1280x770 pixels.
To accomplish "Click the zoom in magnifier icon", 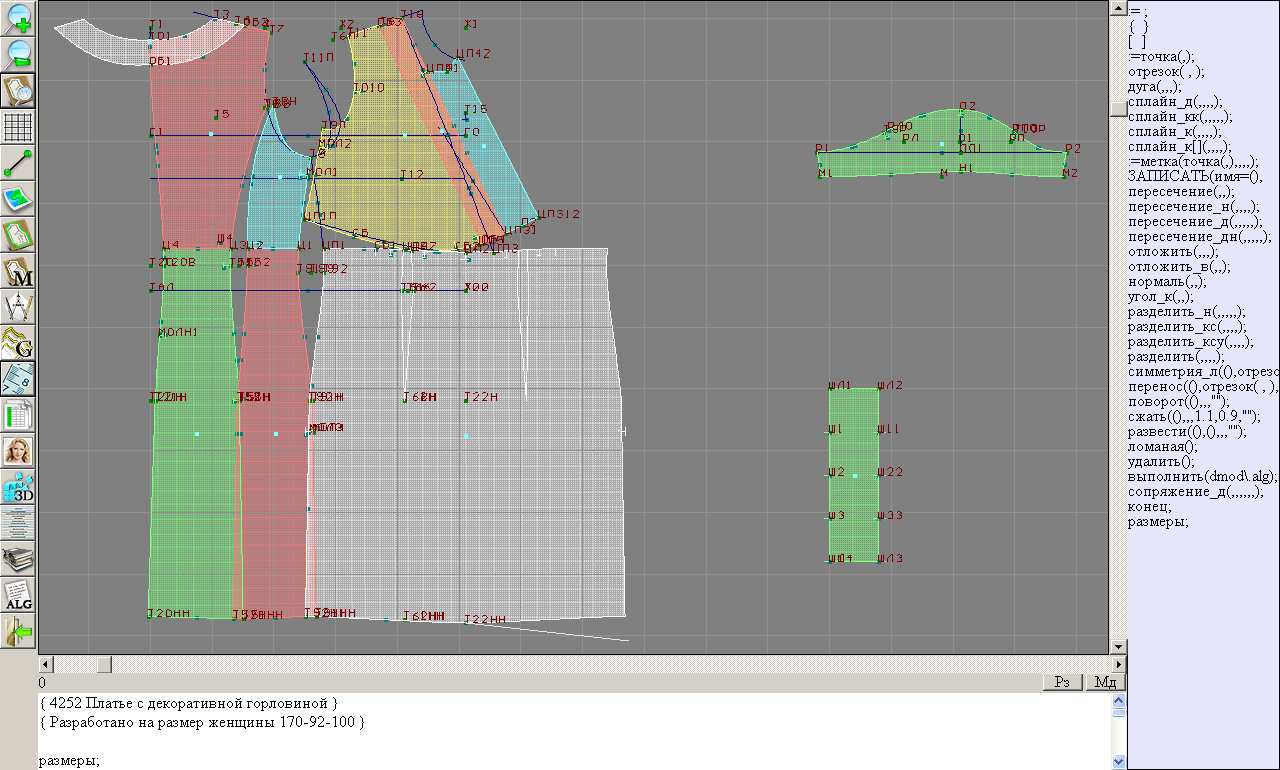I will 19,18.
